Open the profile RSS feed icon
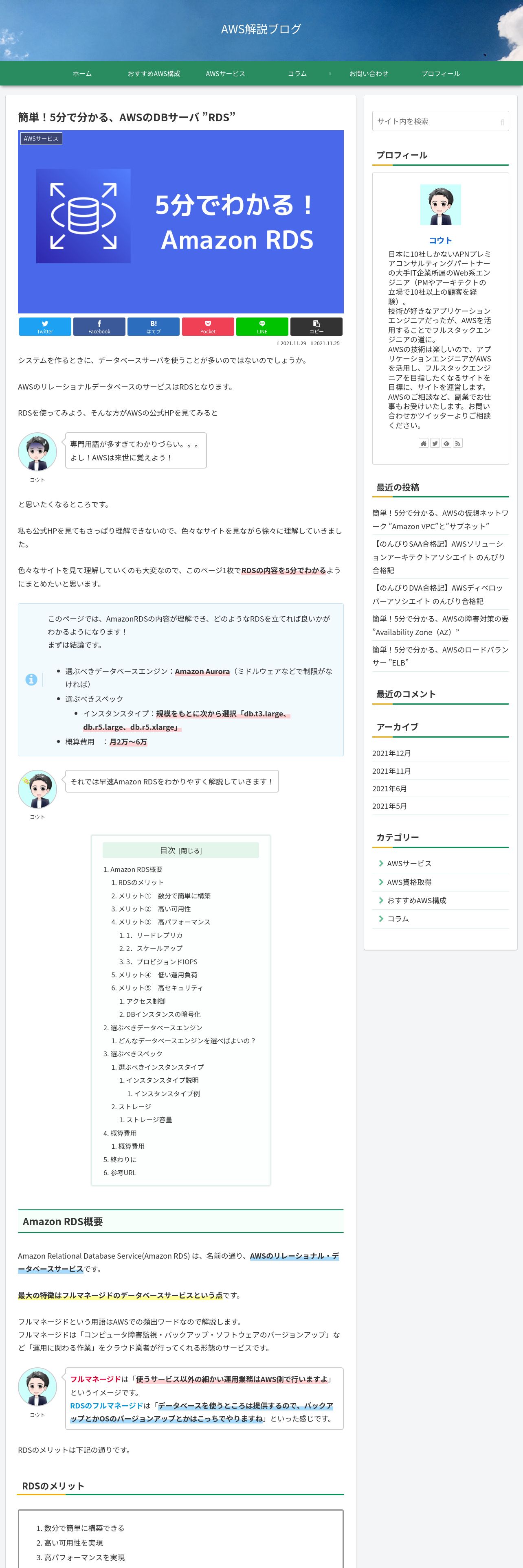 click(458, 443)
